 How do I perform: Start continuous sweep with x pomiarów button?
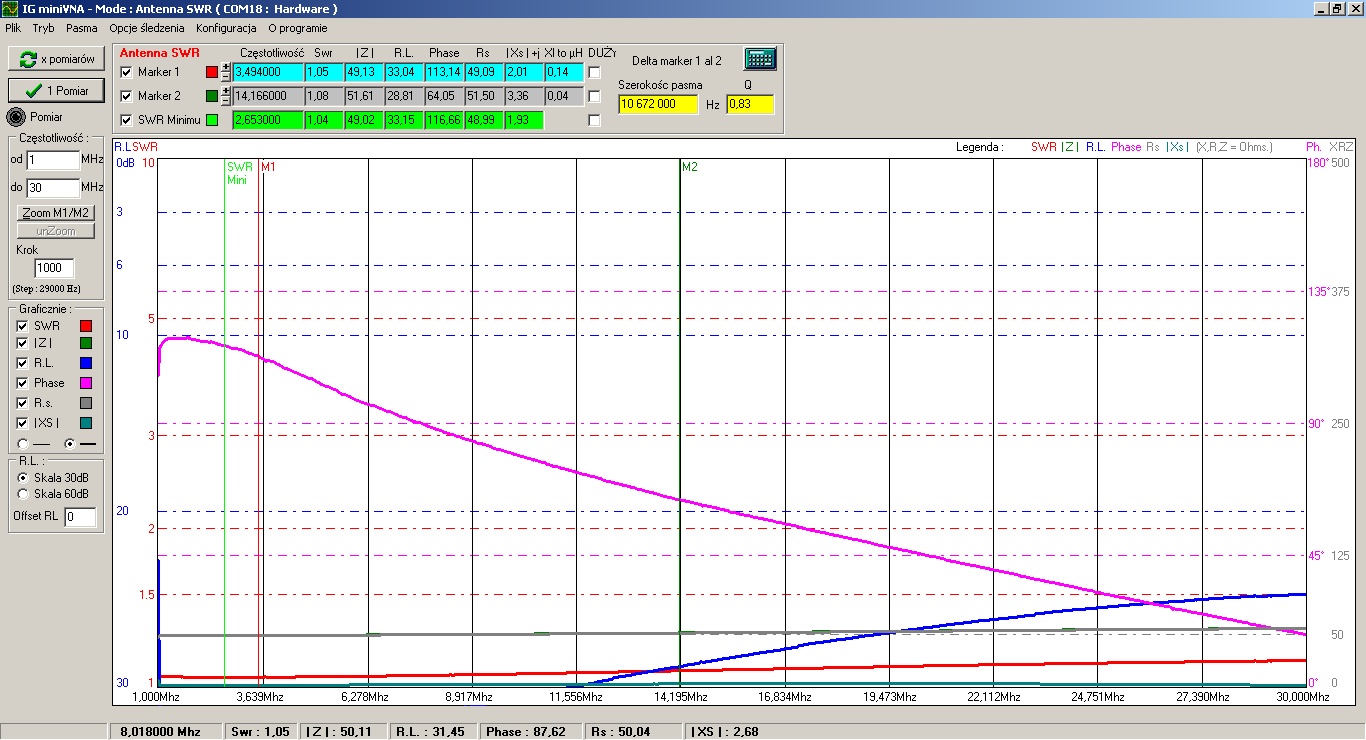click(56, 59)
